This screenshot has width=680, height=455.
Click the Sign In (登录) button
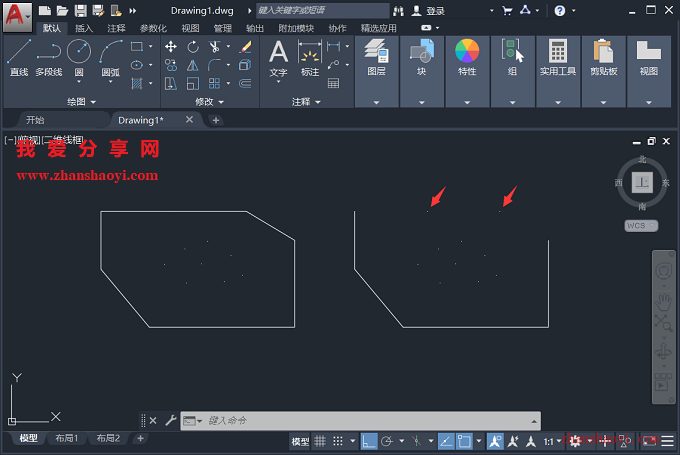428,11
